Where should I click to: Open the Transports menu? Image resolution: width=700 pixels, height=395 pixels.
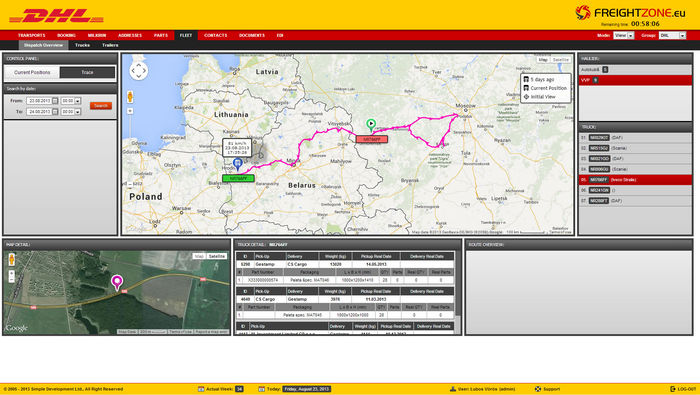(x=31, y=35)
